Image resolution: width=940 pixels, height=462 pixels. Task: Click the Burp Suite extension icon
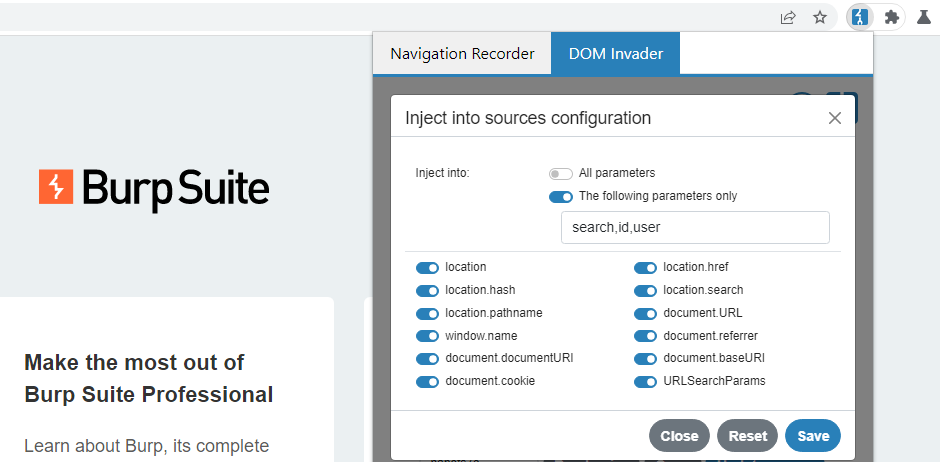coord(859,17)
